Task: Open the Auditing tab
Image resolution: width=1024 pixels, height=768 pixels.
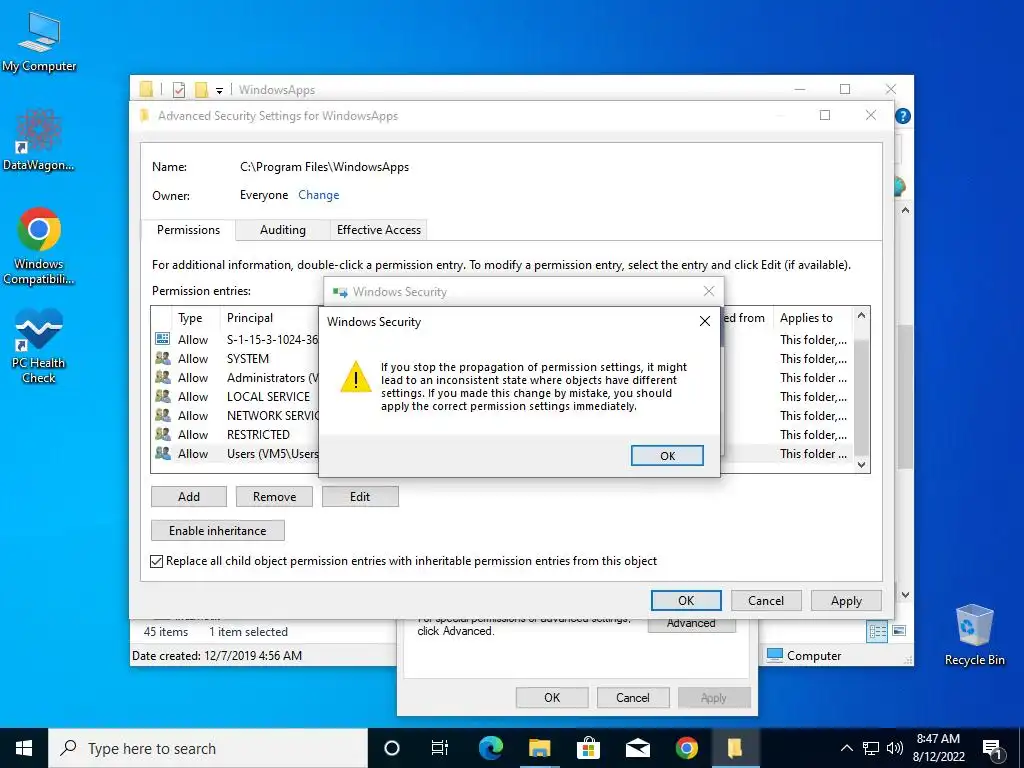Action: (x=283, y=230)
